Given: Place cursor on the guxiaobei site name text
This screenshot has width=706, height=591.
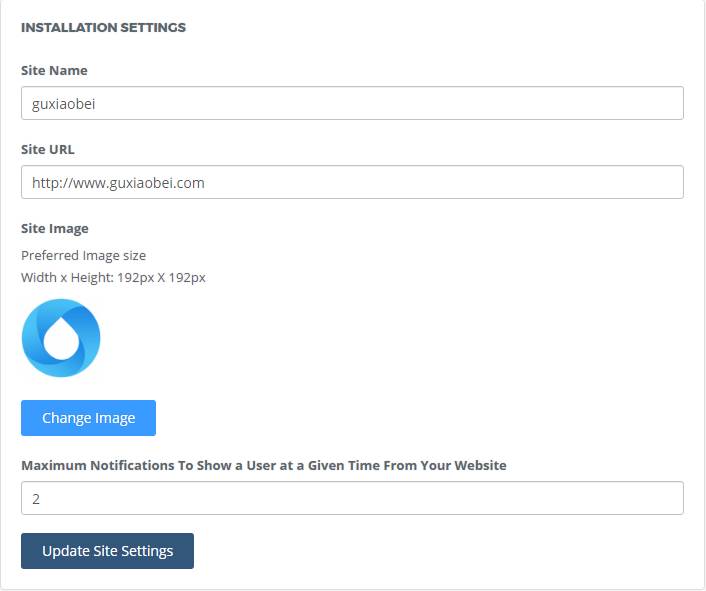Looking at the screenshot, I should pos(63,104).
